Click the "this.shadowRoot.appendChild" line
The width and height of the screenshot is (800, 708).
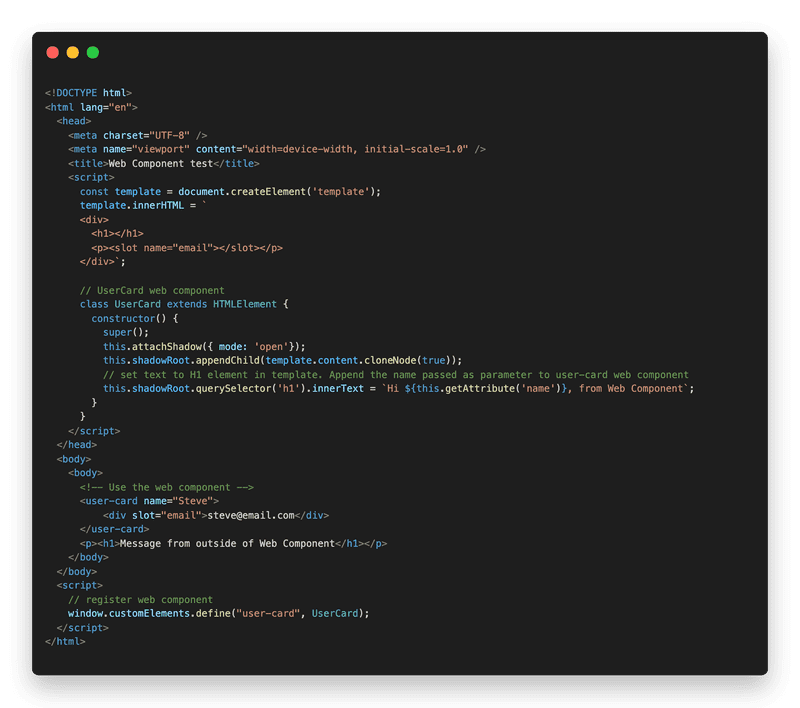tap(283, 360)
